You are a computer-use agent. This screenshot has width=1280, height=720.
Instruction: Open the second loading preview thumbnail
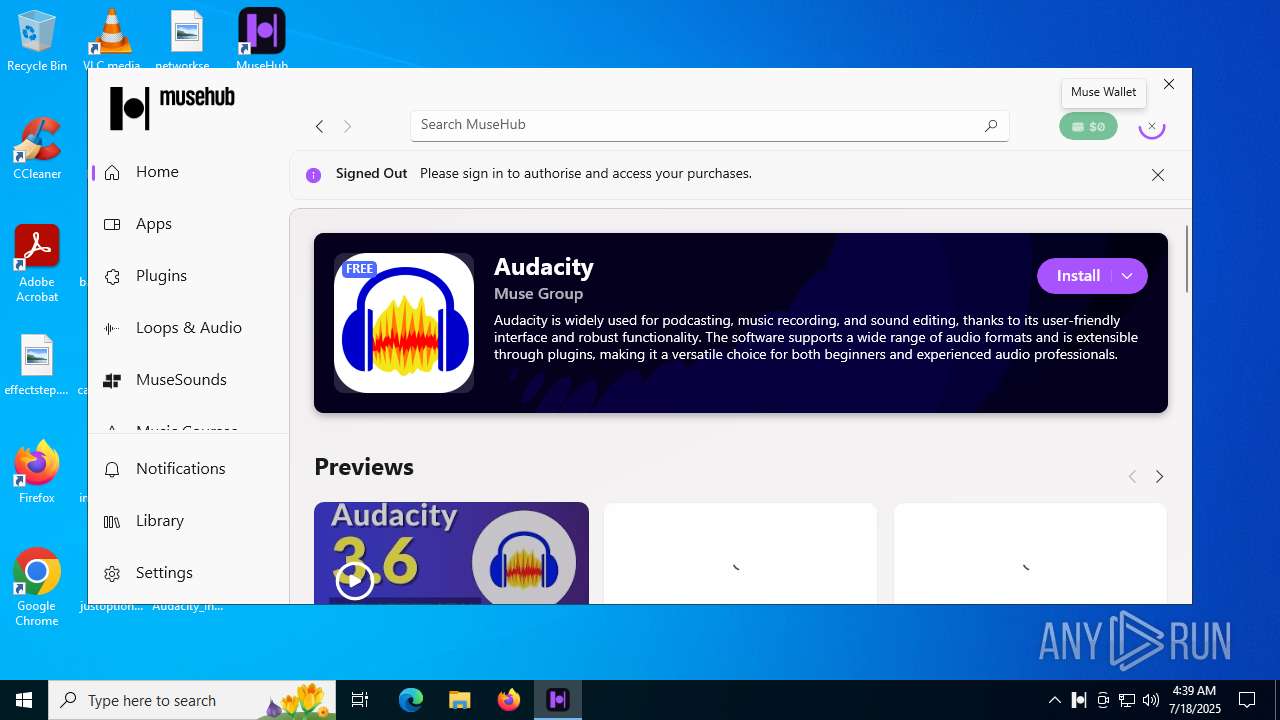(x=740, y=553)
